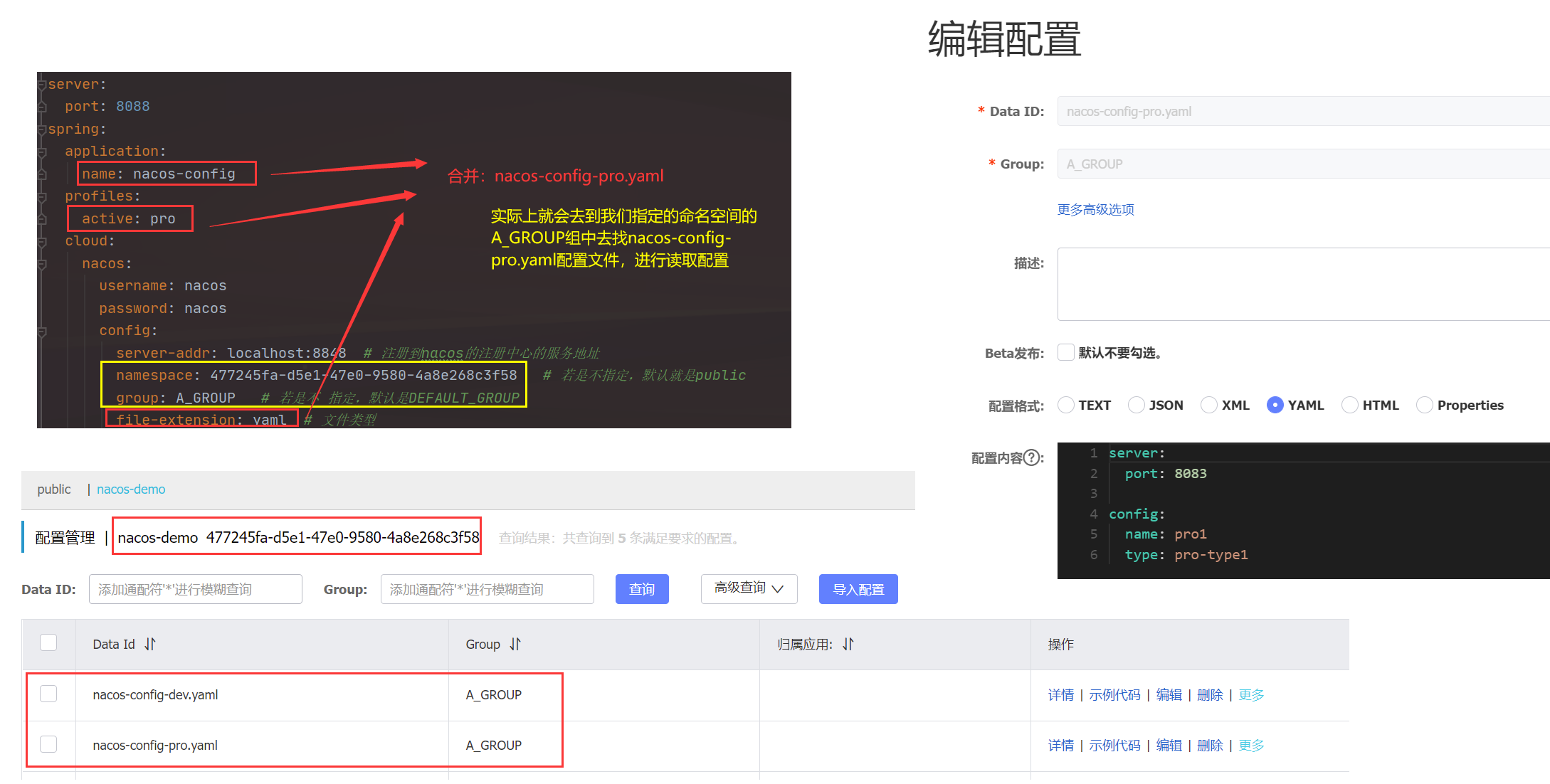
Task: Select Properties as config format
Action: pyautogui.click(x=1425, y=405)
